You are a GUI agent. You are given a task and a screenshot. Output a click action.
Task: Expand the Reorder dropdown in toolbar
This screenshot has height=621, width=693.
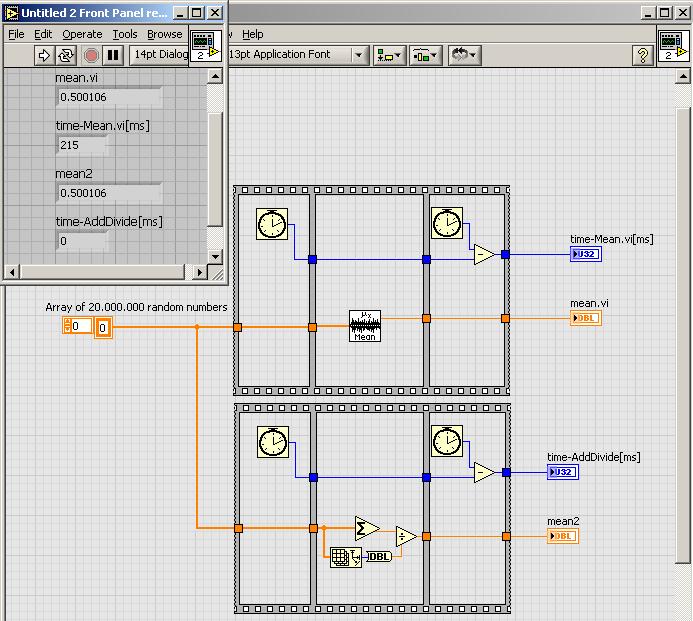pyautogui.click(x=465, y=55)
